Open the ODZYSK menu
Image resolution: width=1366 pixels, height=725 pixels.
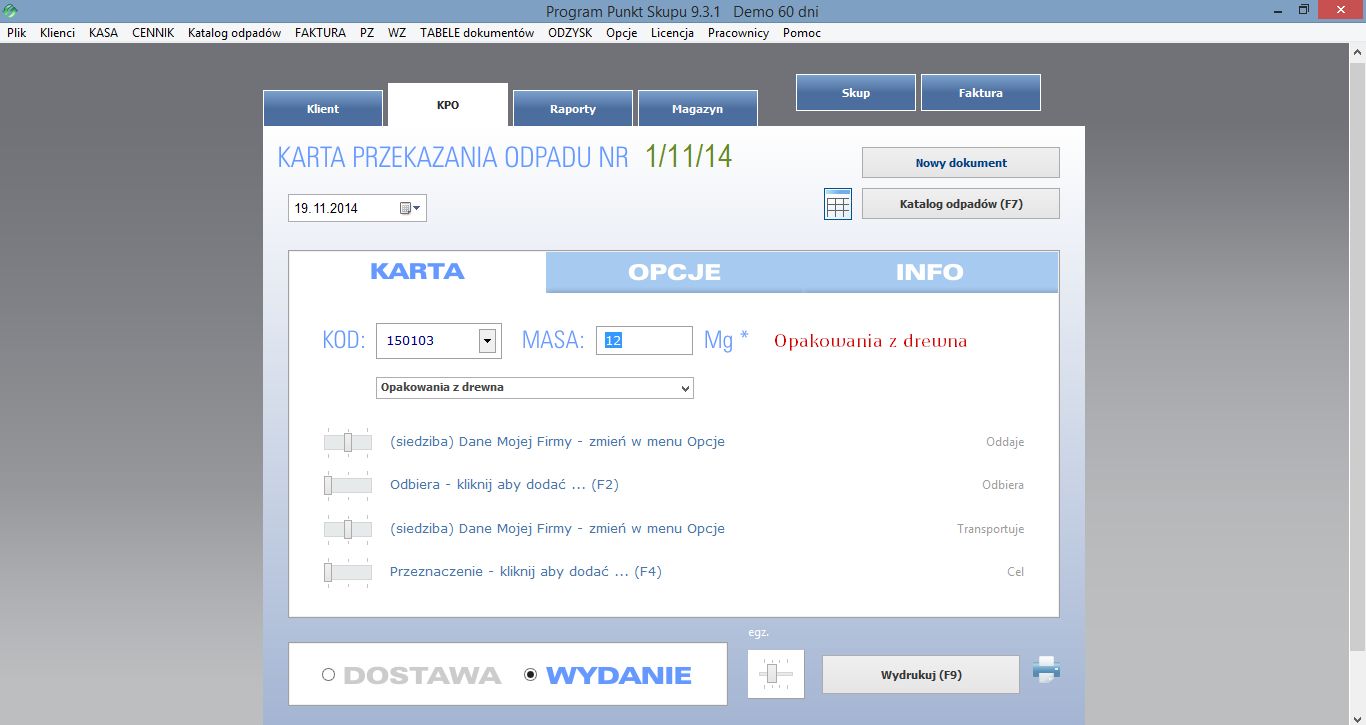click(570, 33)
